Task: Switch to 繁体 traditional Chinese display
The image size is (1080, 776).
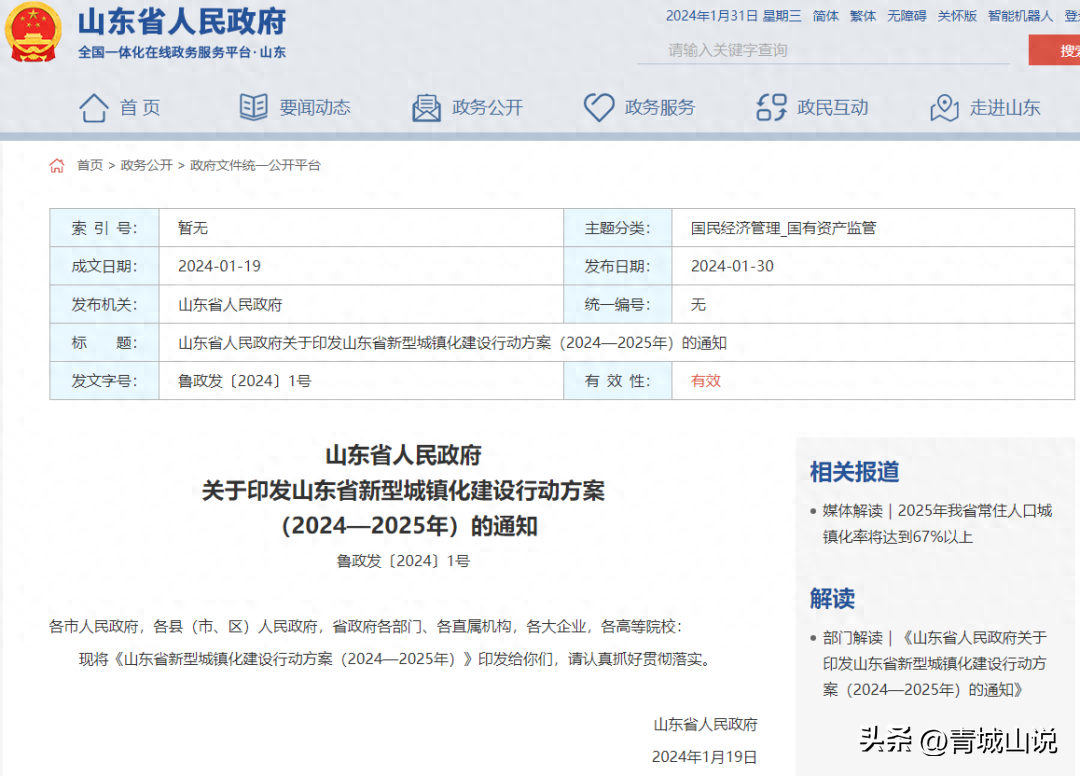Action: pyautogui.click(x=863, y=16)
